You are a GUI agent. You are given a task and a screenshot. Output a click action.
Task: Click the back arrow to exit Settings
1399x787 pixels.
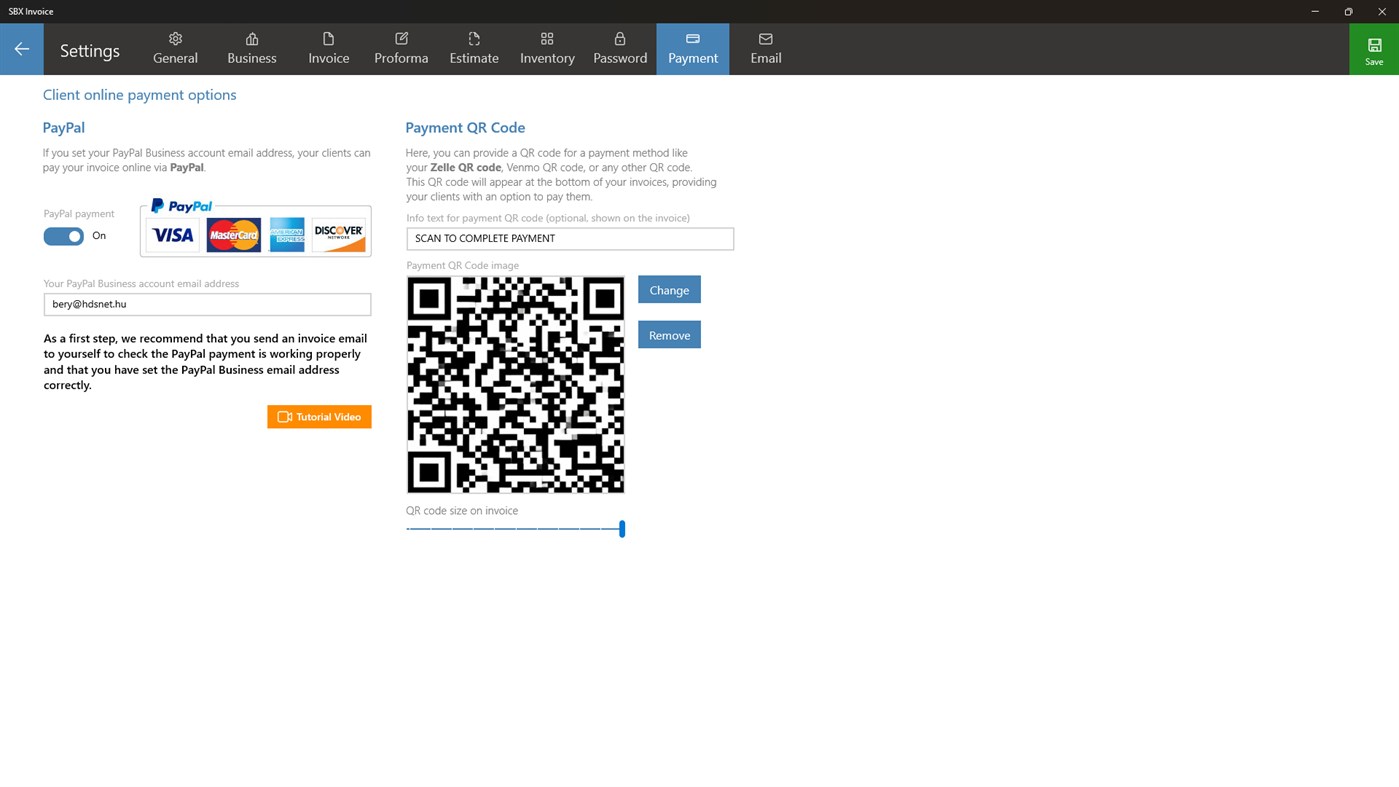[x=21, y=48]
